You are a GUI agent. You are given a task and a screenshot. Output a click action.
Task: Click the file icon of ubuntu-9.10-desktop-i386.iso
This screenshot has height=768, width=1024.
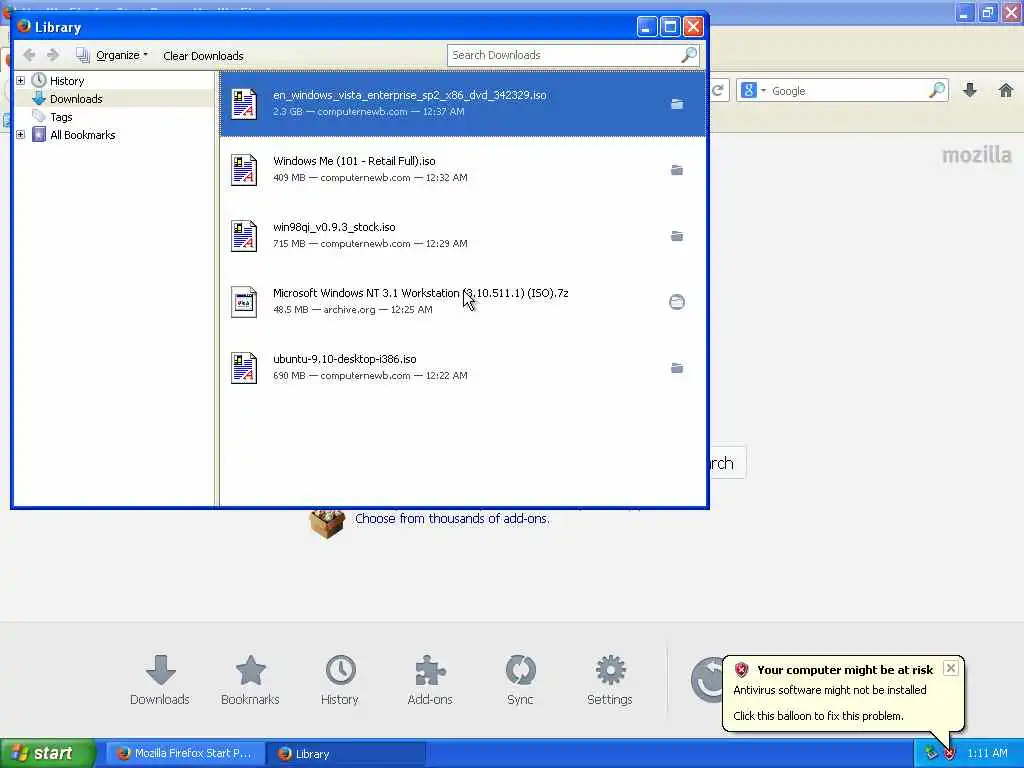(x=244, y=368)
